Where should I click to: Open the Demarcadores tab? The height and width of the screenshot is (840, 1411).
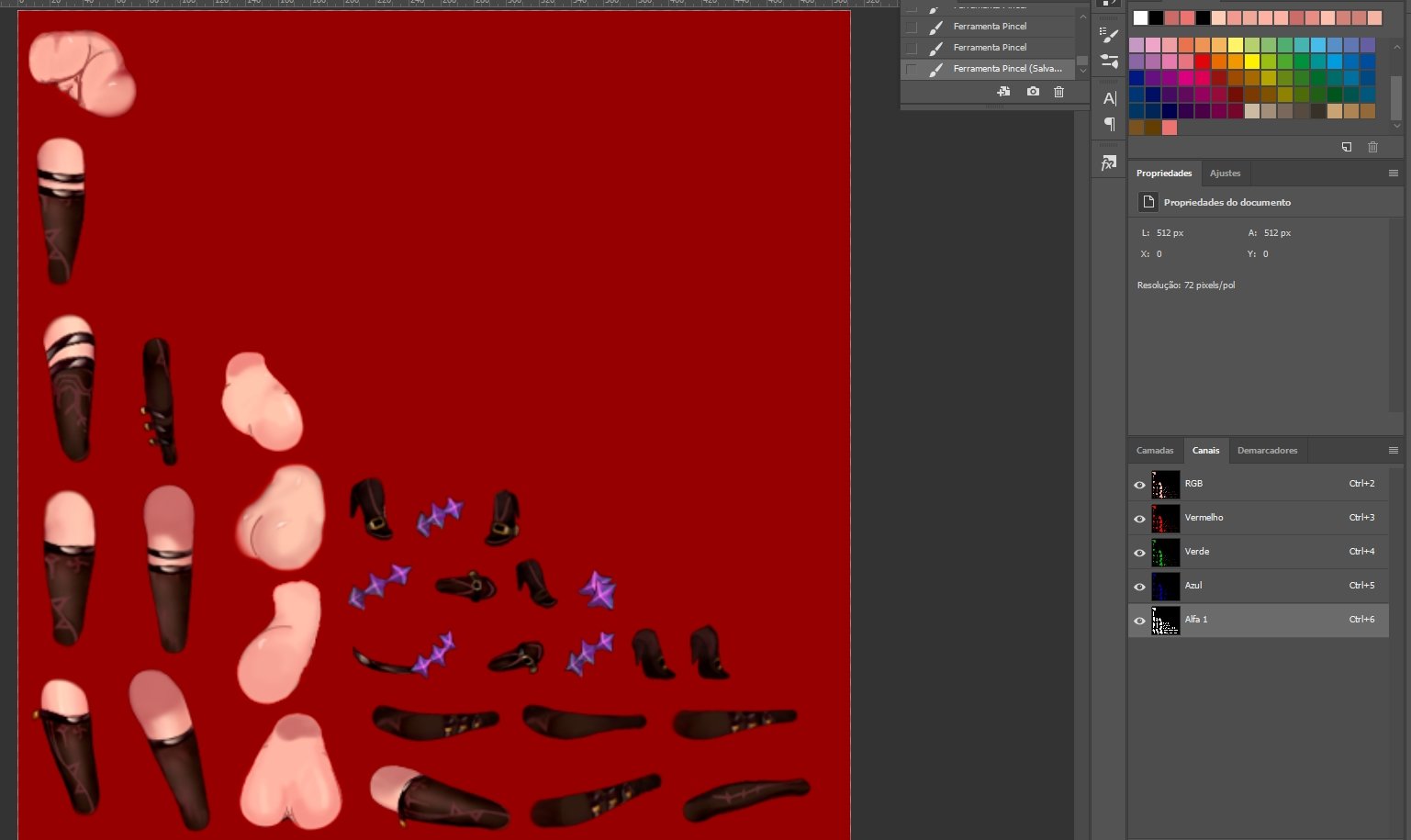1267,450
